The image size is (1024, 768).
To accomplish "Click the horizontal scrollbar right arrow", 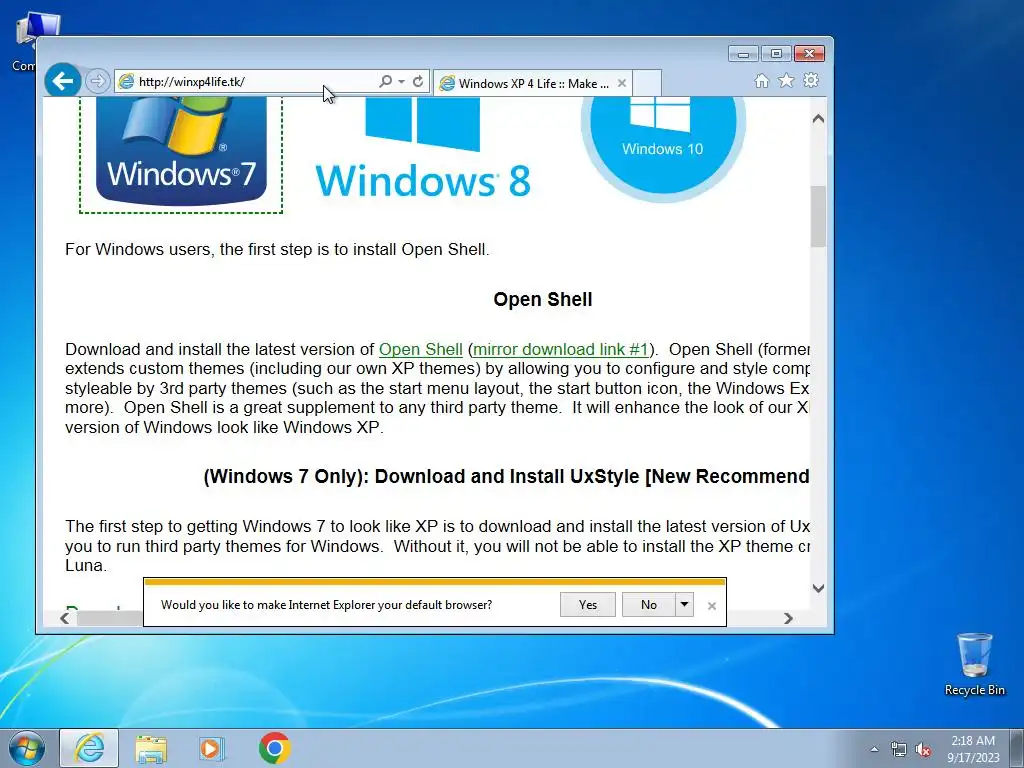I will point(788,618).
